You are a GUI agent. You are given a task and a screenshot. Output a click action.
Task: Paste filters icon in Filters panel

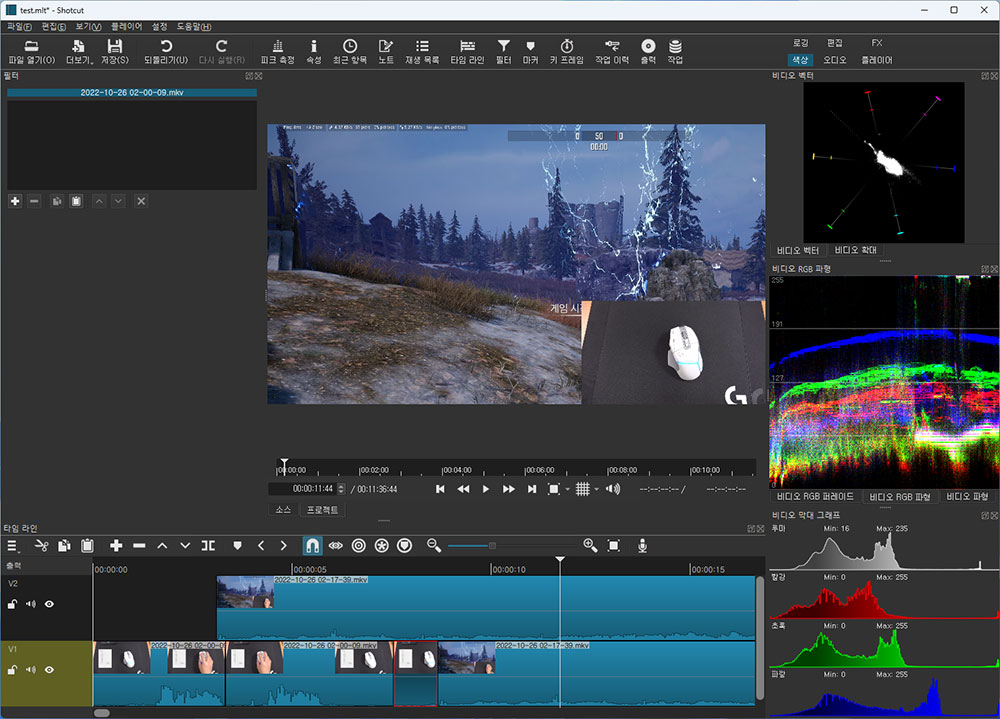click(x=76, y=201)
